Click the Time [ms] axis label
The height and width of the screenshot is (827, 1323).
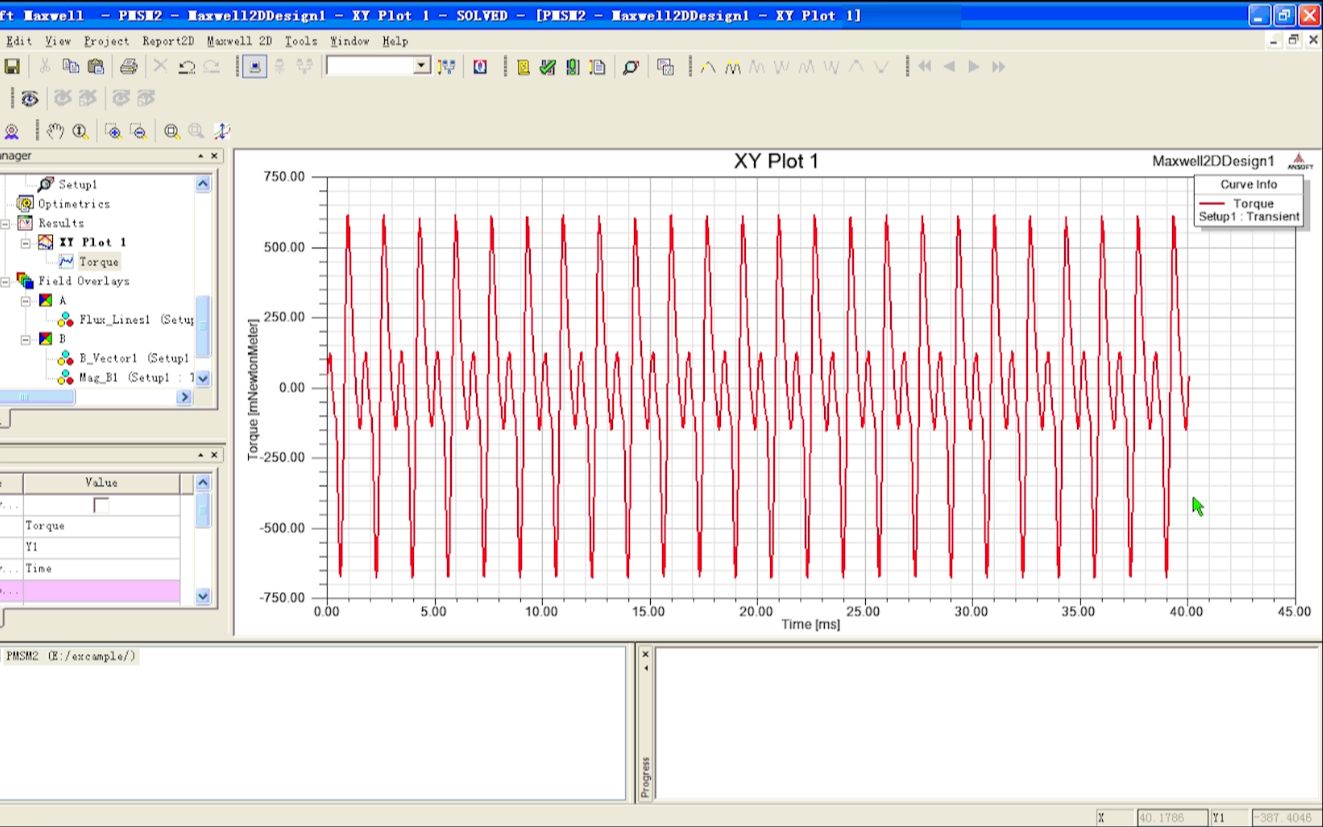[811, 624]
